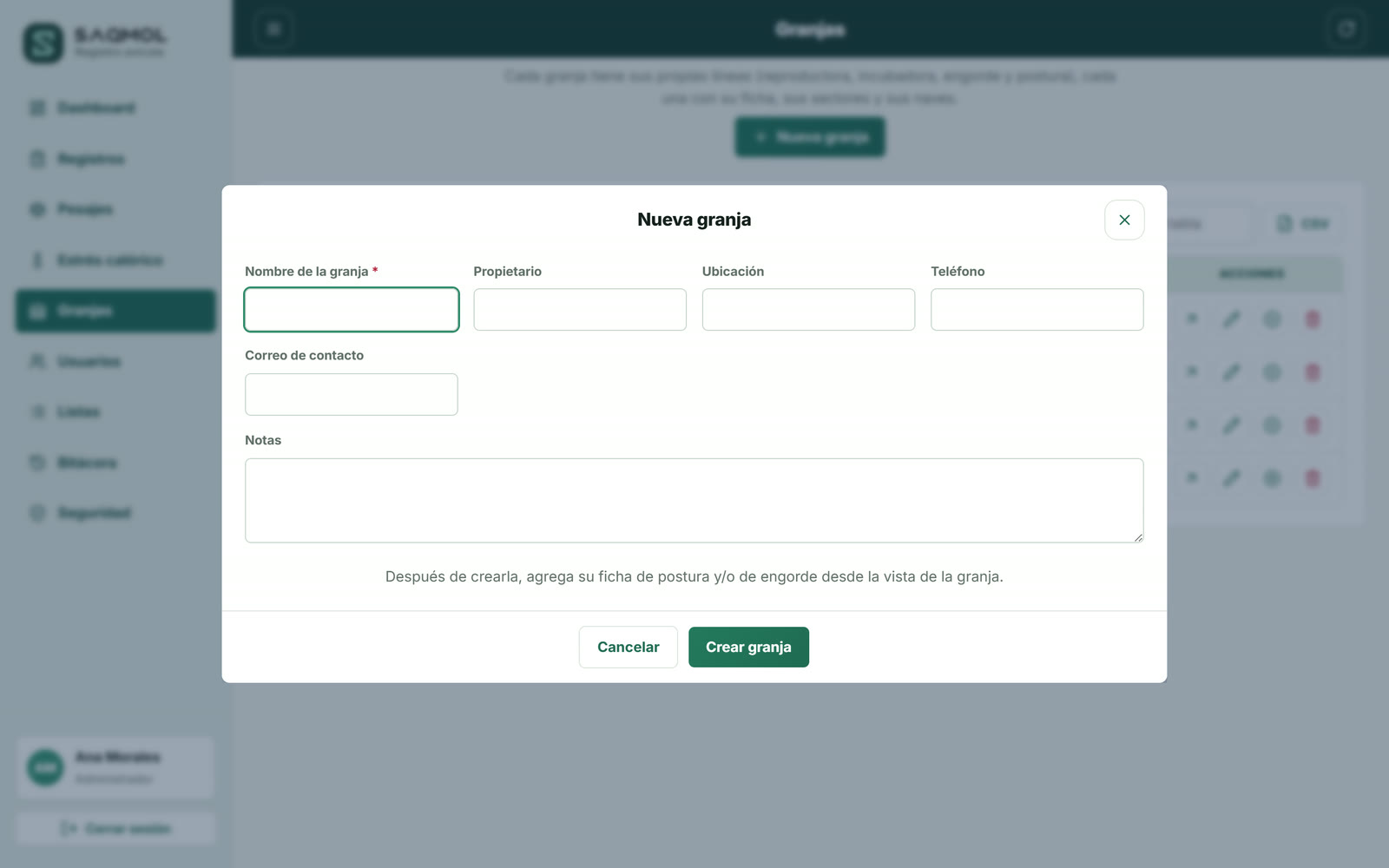Screen dimensions: 1389x868
Task: Click the Cerrar sesión button
Action: click(115, 829)
